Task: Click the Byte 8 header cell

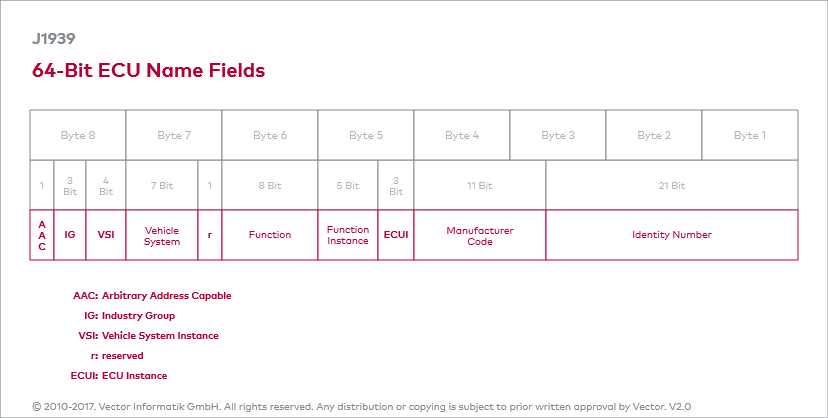Action: [x=78, y=135]
